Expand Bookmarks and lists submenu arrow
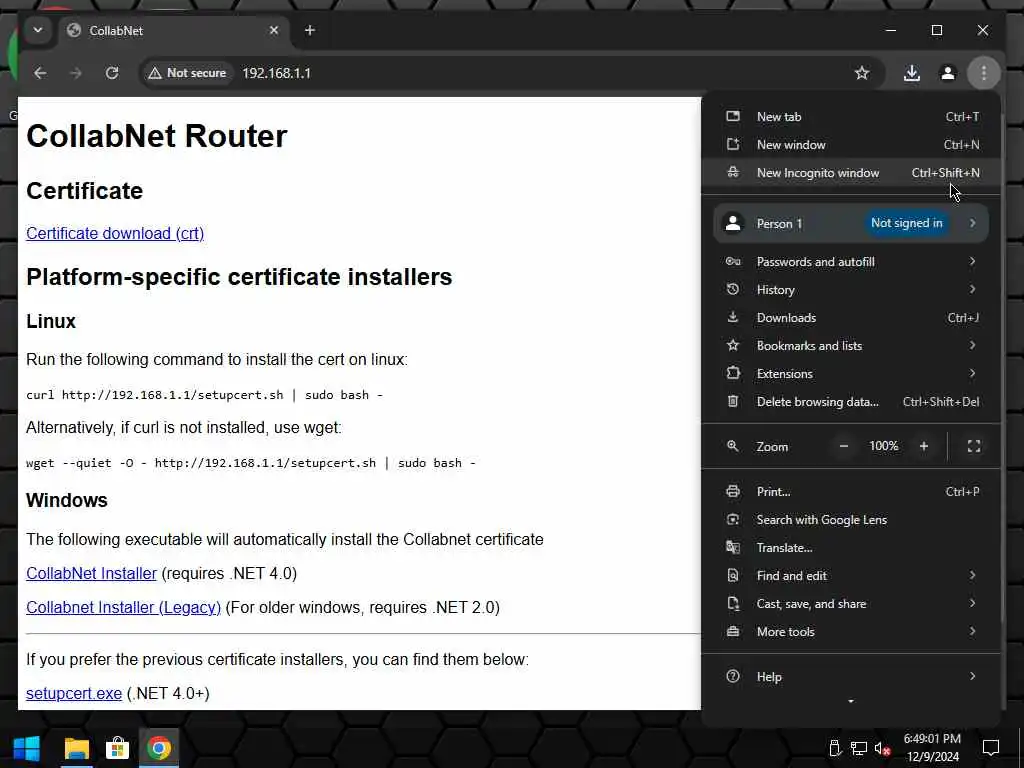 click(x=972, y=345)
